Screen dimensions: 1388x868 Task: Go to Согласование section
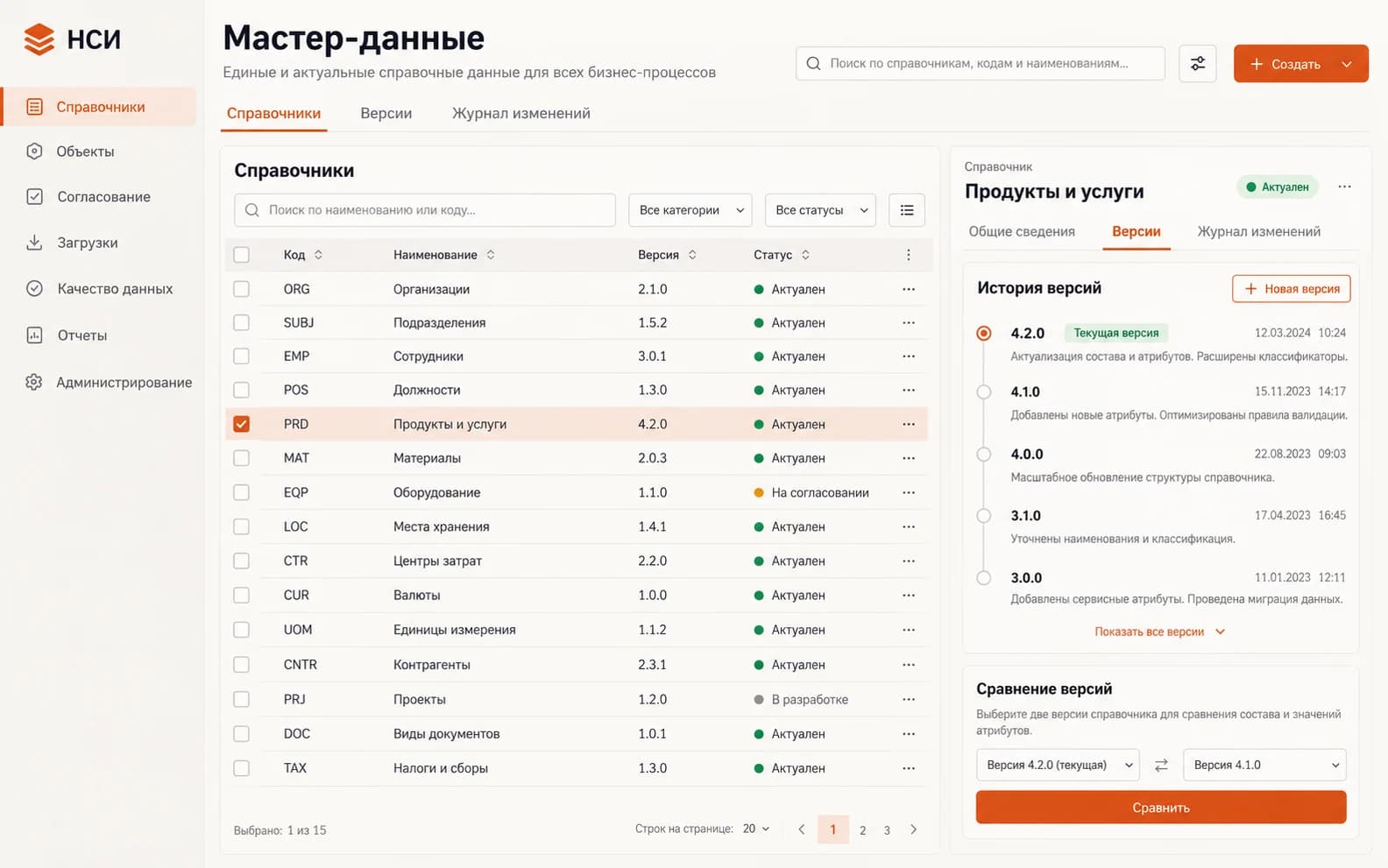click(x=103, y=197)
